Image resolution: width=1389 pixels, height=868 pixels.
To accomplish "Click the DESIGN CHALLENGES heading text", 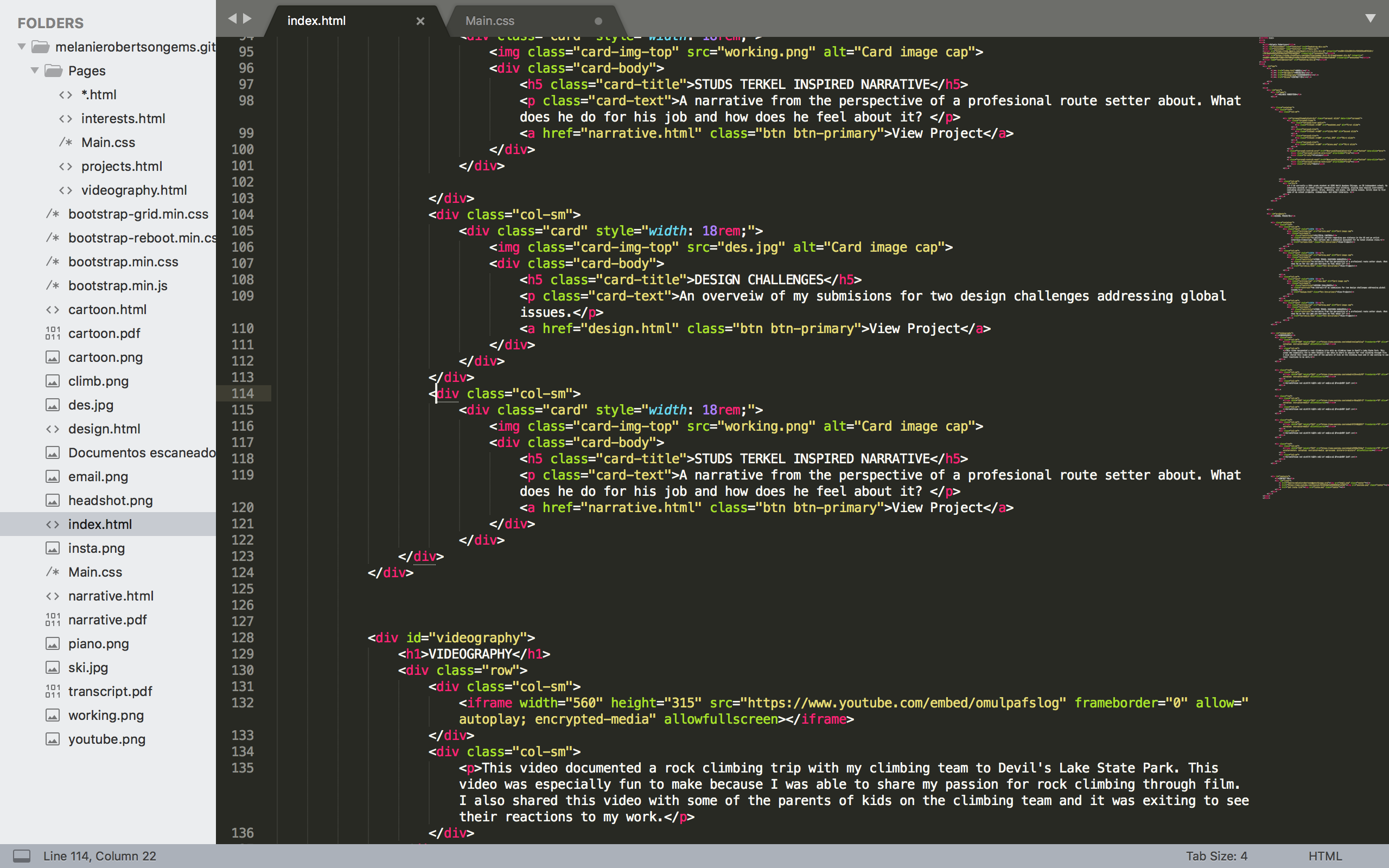I will coord(759,279).
